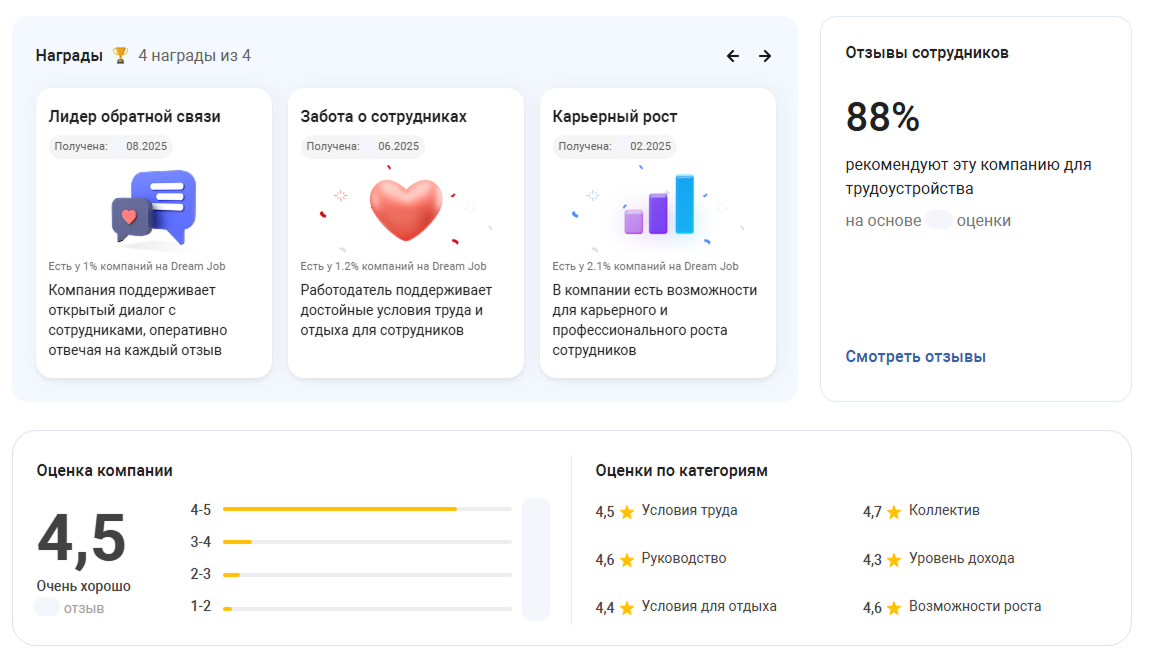This screenshot has width=1150, height=662.
Task: Click the right arrow in awards carousel
Action: [765, 56]
